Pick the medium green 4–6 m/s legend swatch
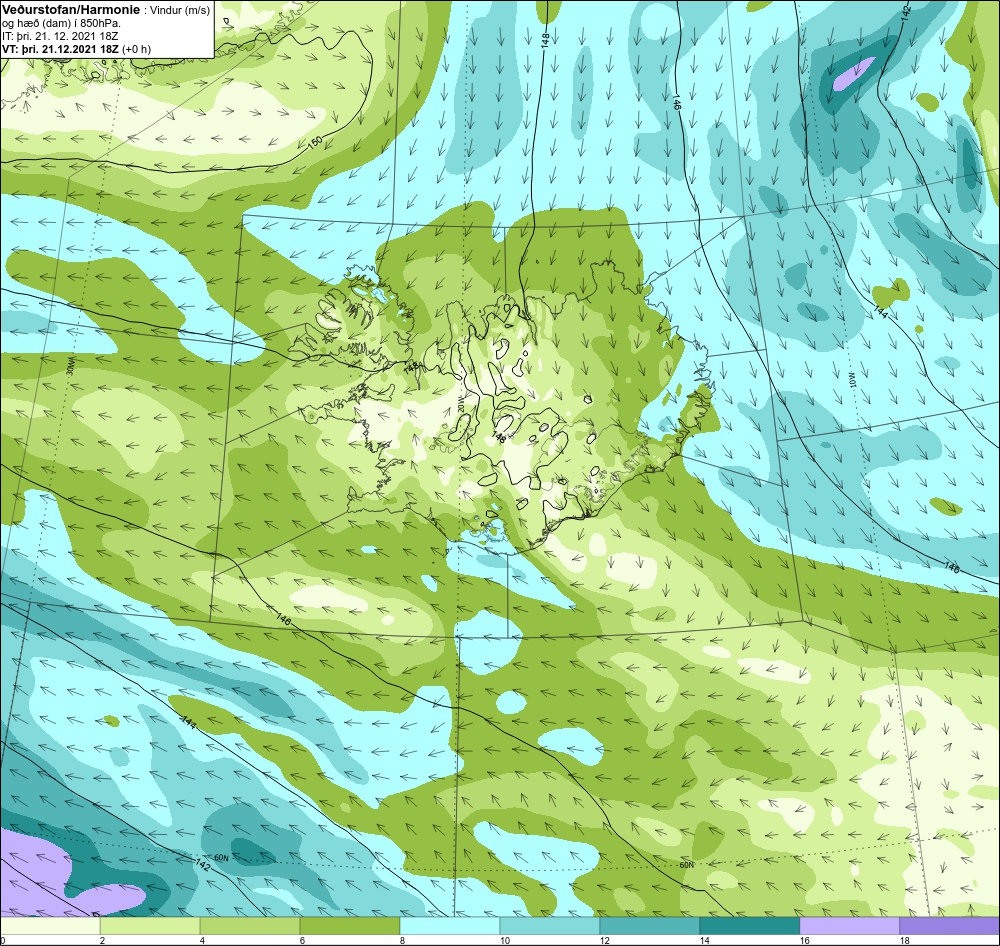The image size is (1000, 946). click(x=250, y=926)
